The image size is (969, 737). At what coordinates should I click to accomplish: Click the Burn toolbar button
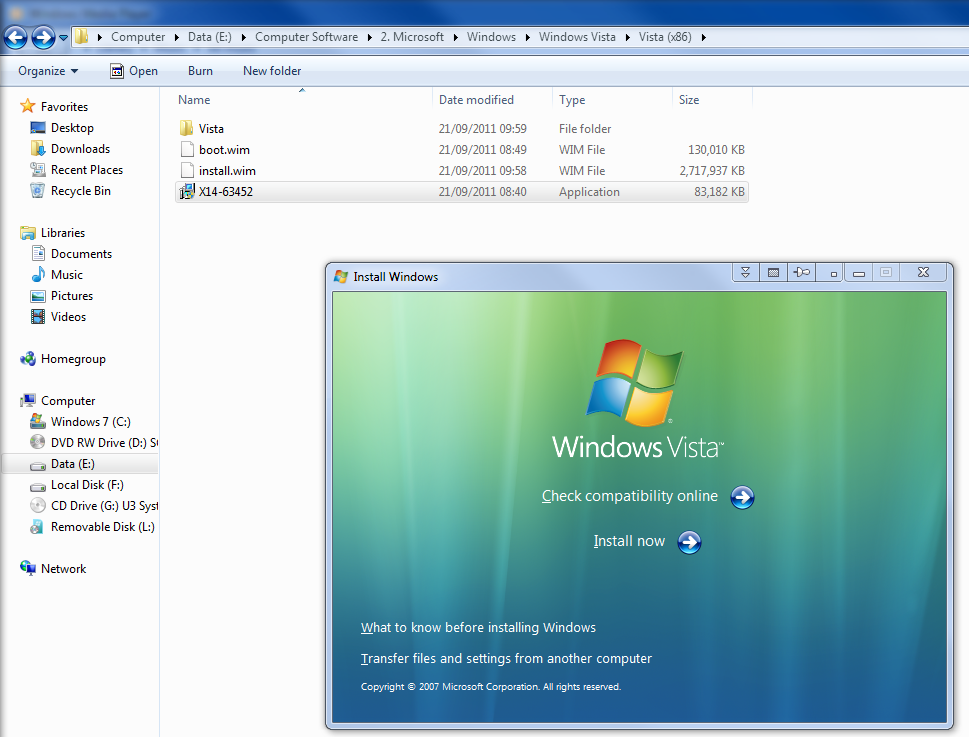(200, 71)
